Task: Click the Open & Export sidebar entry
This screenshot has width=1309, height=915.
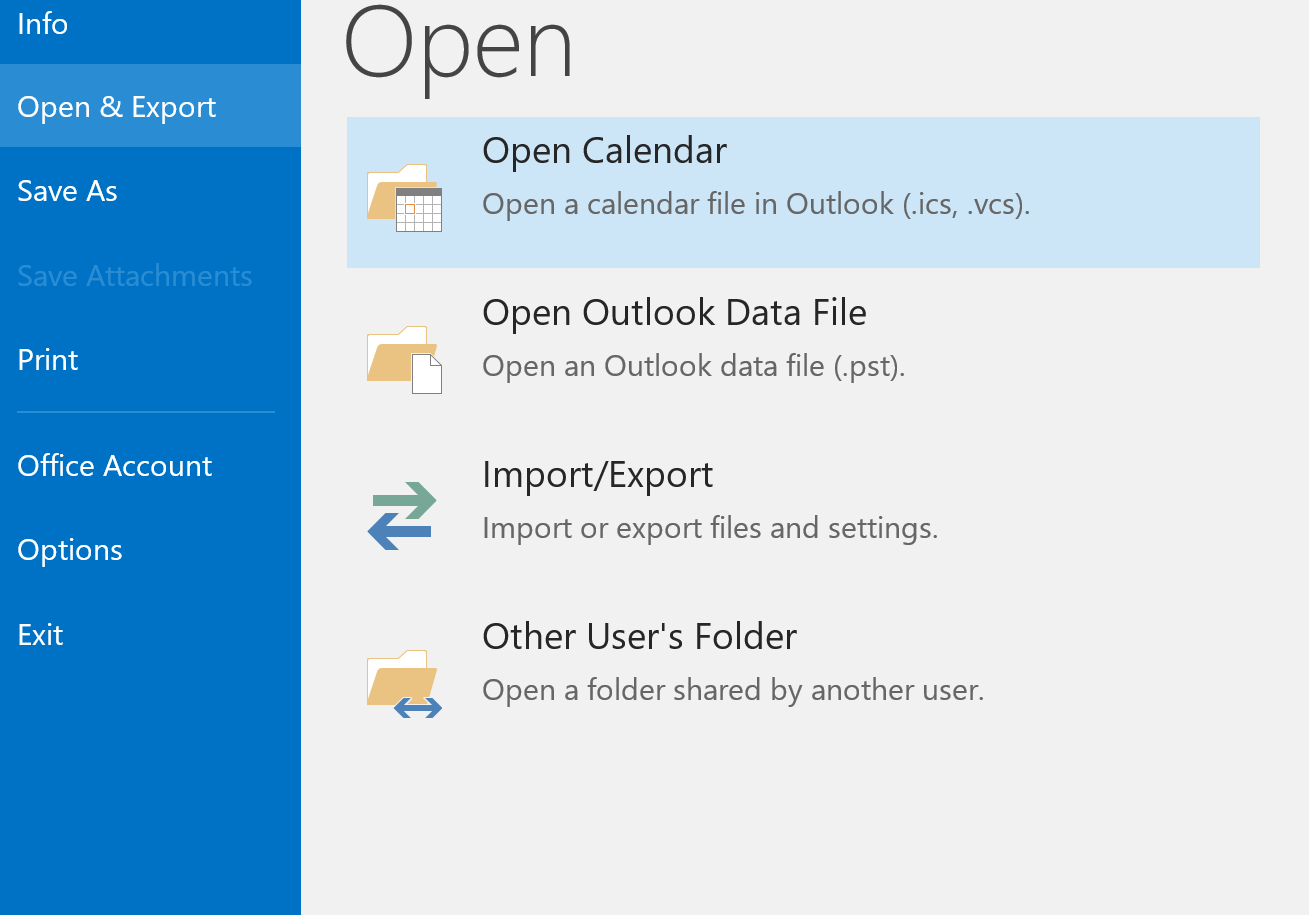Action: [116, 106]
